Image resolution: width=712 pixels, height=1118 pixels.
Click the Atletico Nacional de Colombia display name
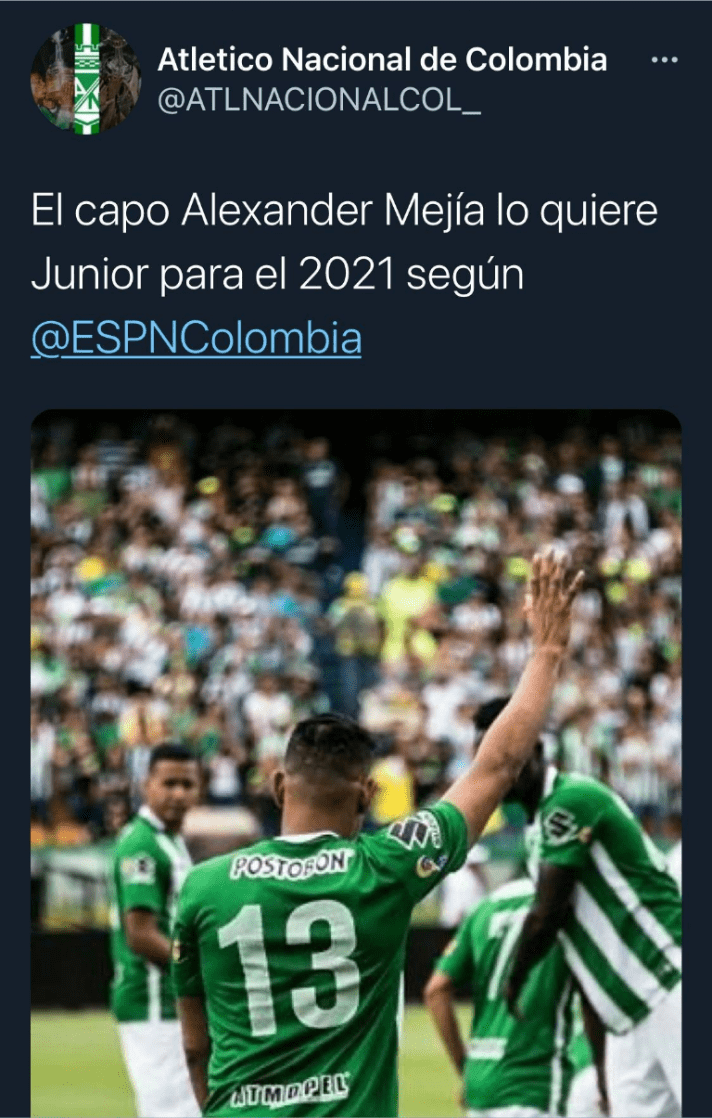382,60
